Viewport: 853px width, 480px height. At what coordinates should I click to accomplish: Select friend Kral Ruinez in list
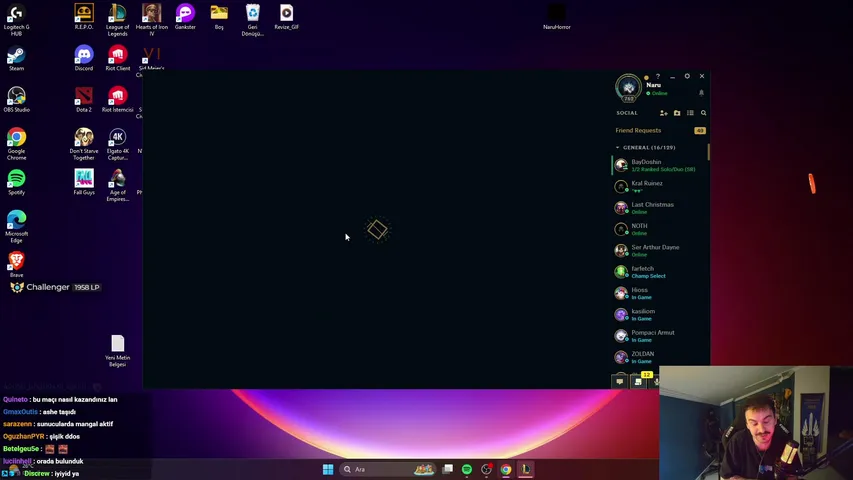pos(659,186)
